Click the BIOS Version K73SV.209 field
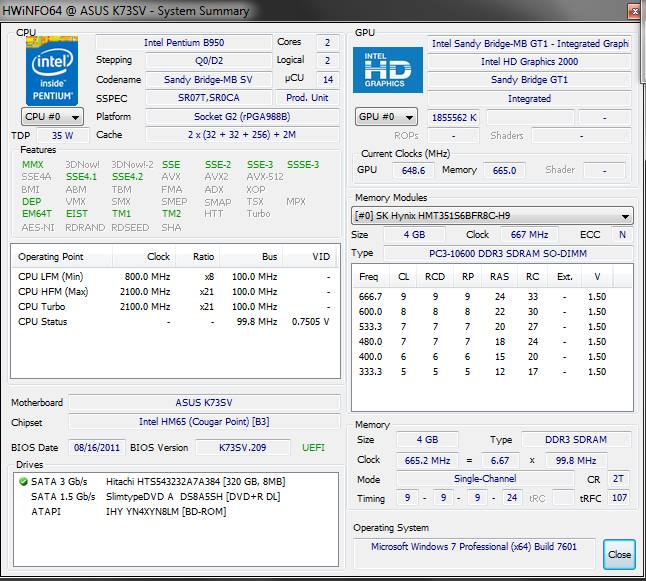This screenshot has width=646, height=581. 243,447
